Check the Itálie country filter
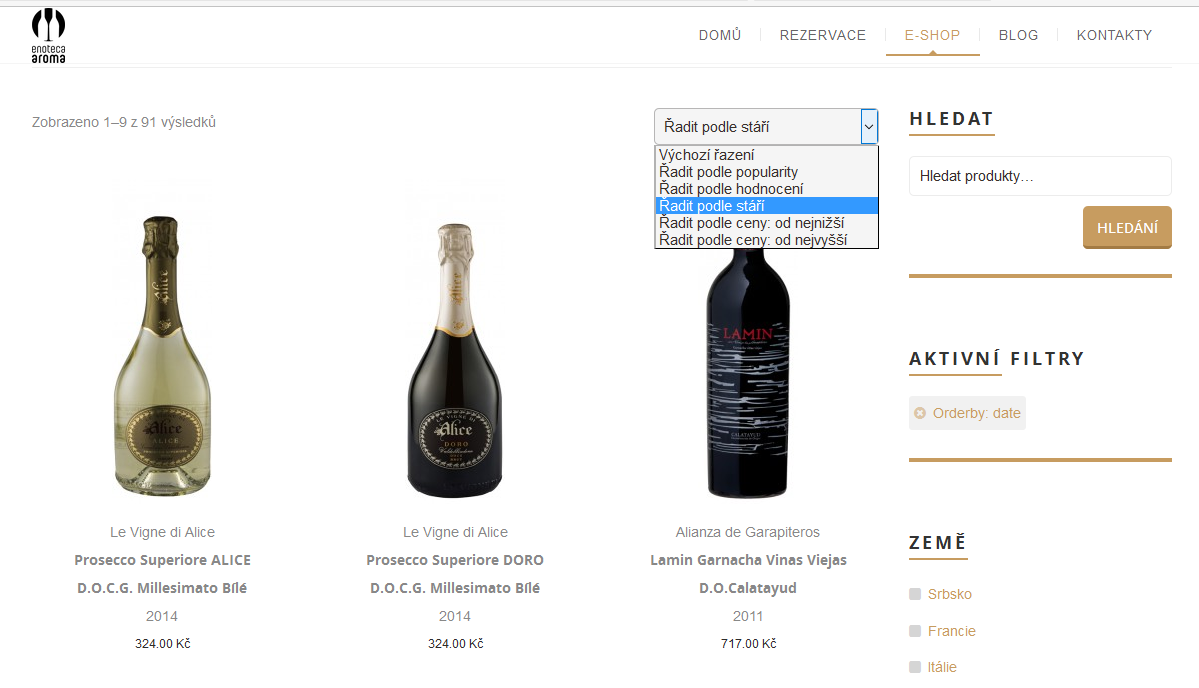This screenshot has width=1199, height=688. point(915,667)
